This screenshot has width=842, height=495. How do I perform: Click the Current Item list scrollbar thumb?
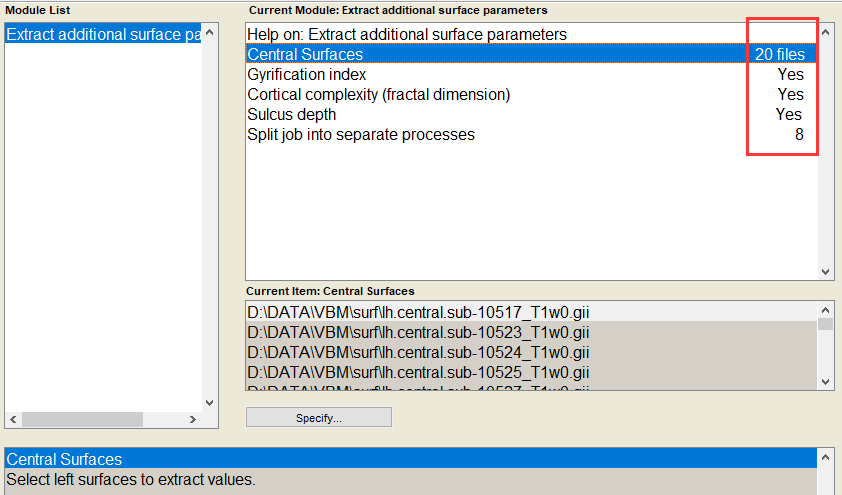(826, 324)
